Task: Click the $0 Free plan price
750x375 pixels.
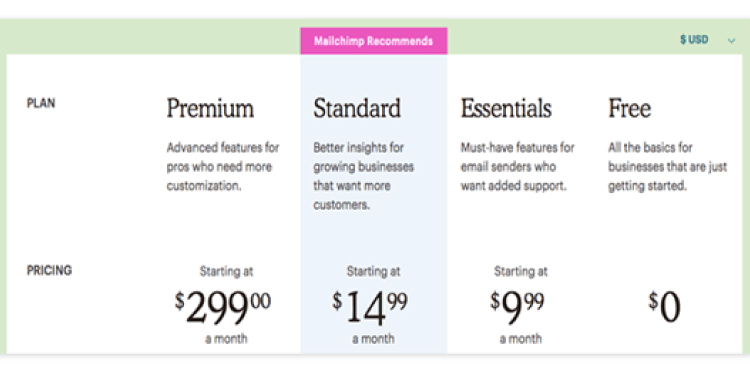Action: point(664,307)
